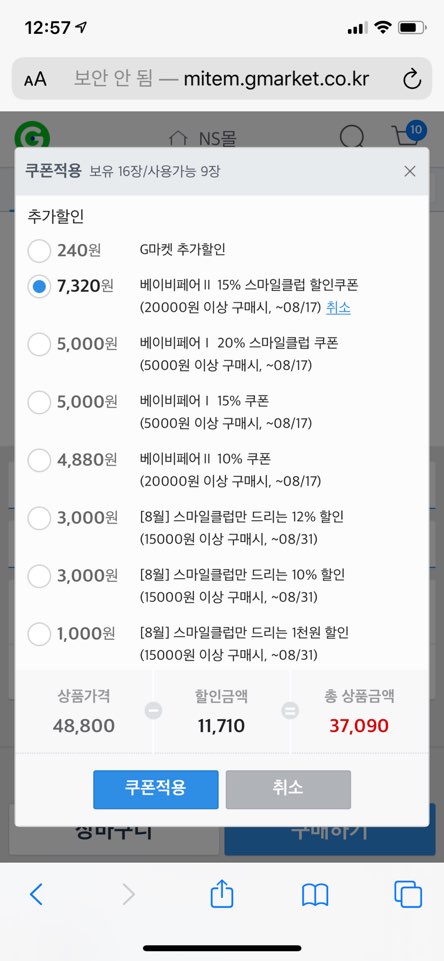Tap the mitem.gmarket.co.kr address bar
Screen dimensions: 444x961
pyautogui.click(x=222, y=79)
